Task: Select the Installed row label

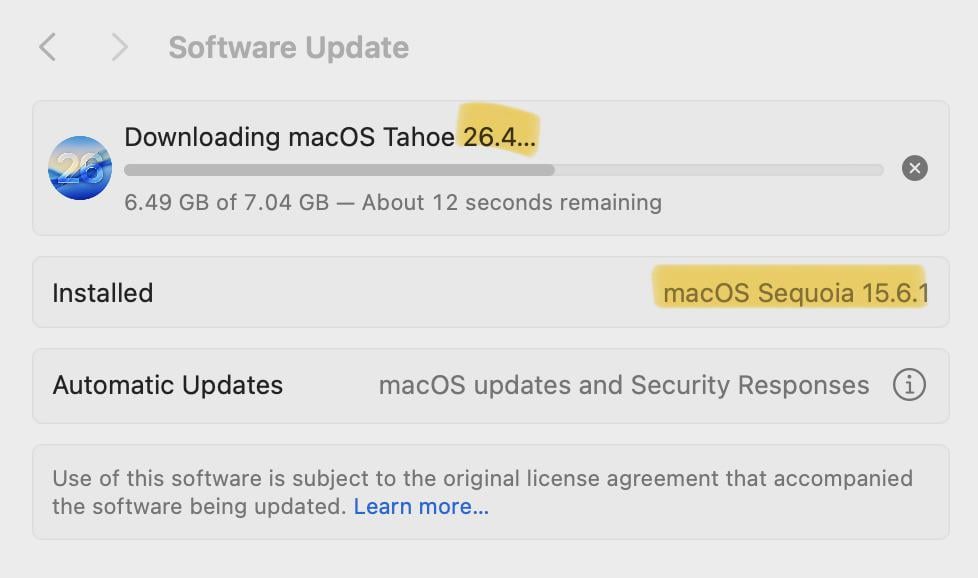Action: pyautogui.click(x=102, y=293)
